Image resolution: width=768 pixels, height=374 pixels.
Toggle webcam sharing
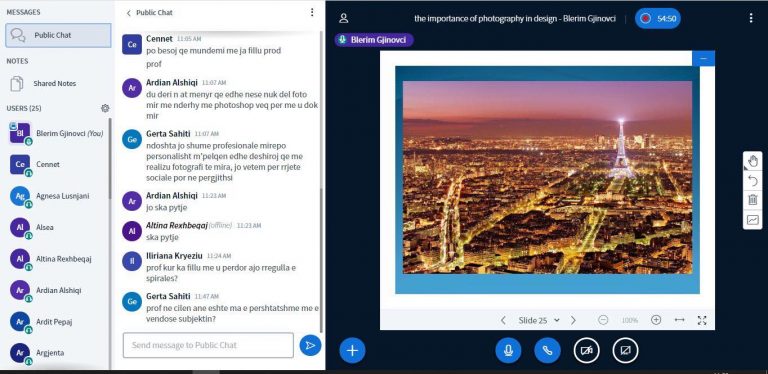pos(586,351)
